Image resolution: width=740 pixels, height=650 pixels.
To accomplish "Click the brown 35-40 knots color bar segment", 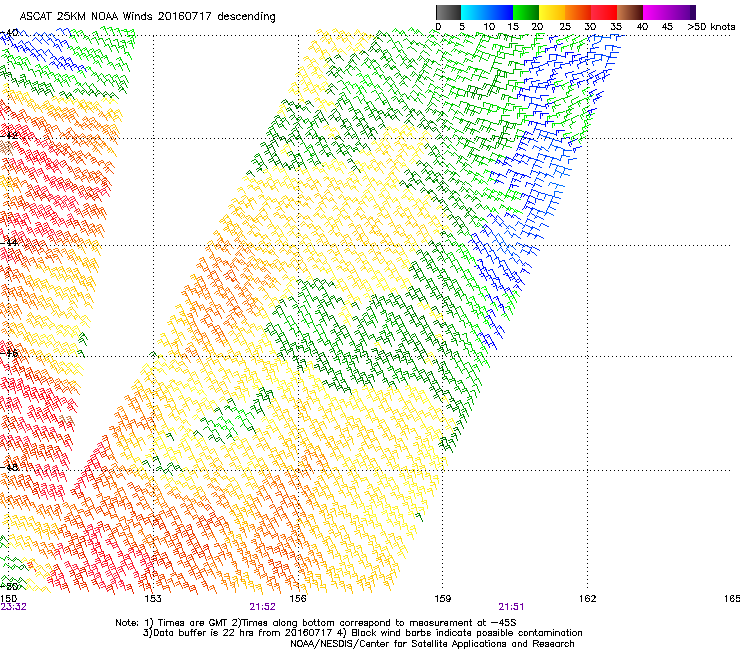I will tap(630, 12).
